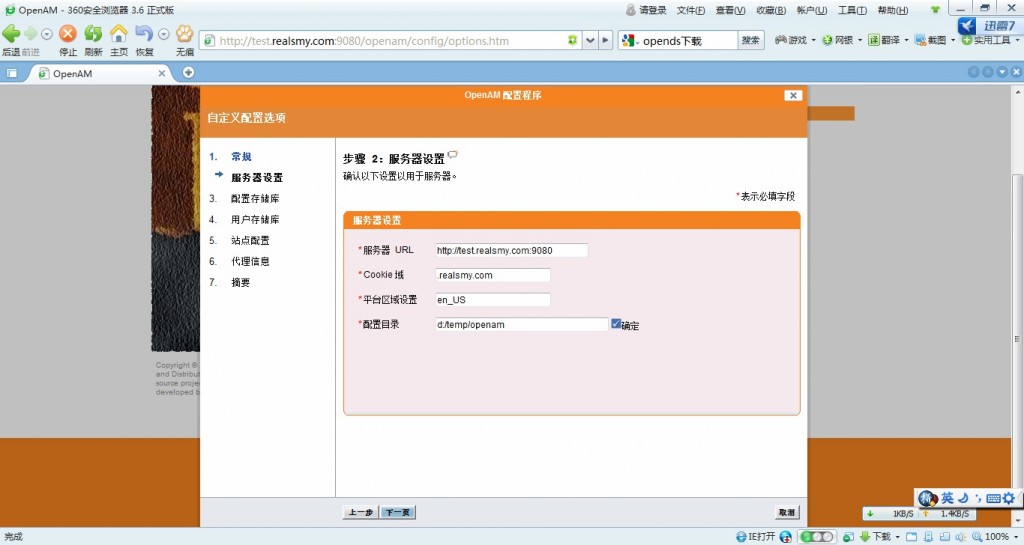Click the 服务器 URL input field
This screenshot has width=1024, height=545.
[x=511, y=250]
